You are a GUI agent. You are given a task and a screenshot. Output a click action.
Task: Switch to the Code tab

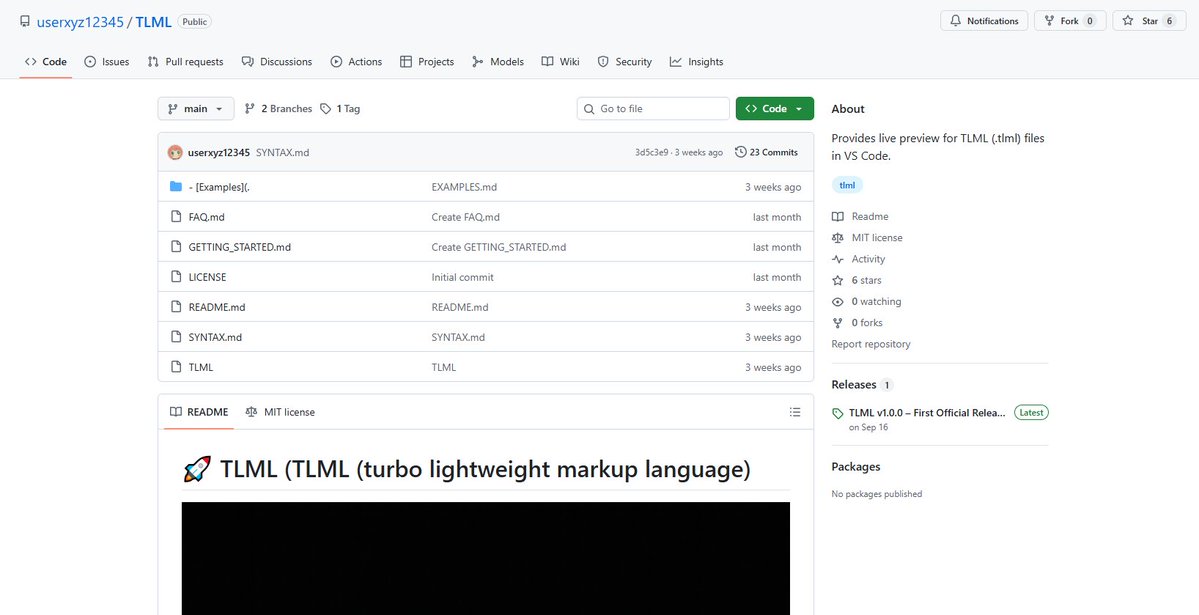46,62
